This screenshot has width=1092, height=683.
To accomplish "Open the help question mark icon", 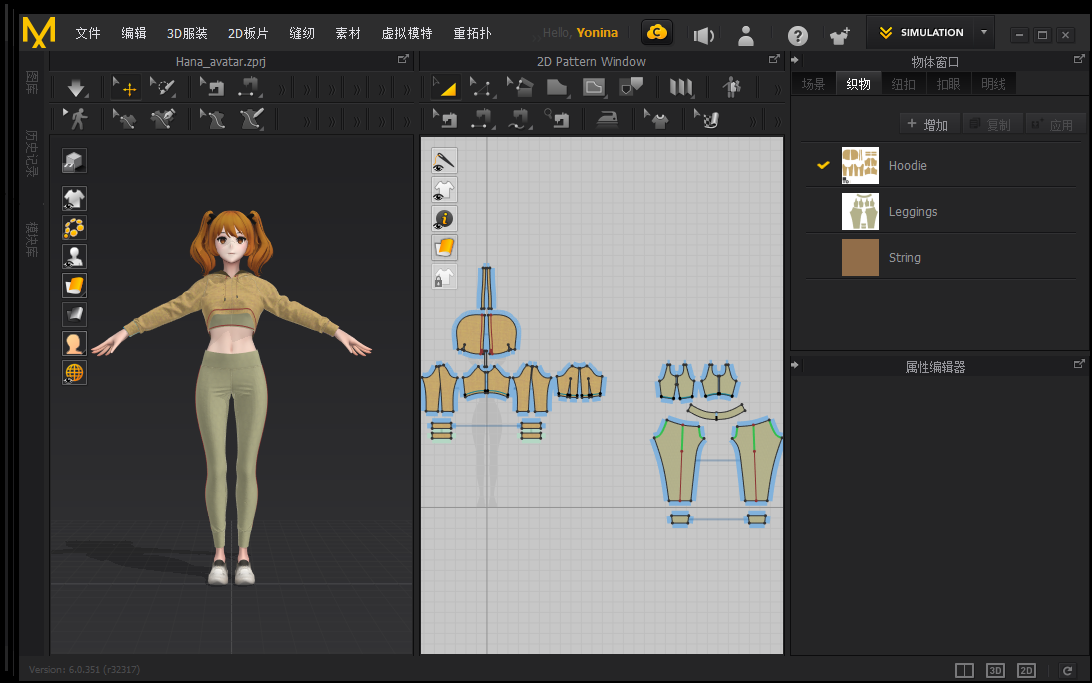I will [797, 35].
